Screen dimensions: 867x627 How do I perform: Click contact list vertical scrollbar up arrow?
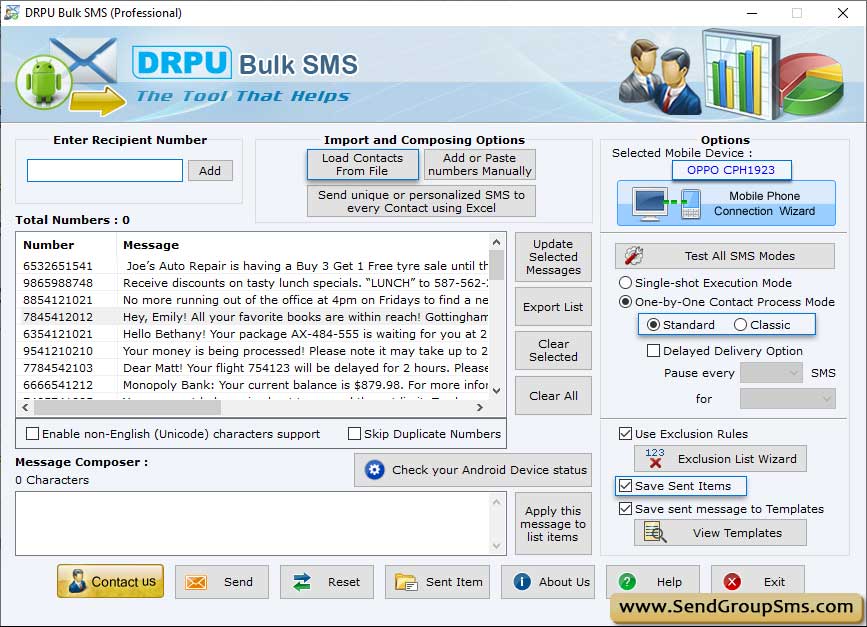coord(497,242)
